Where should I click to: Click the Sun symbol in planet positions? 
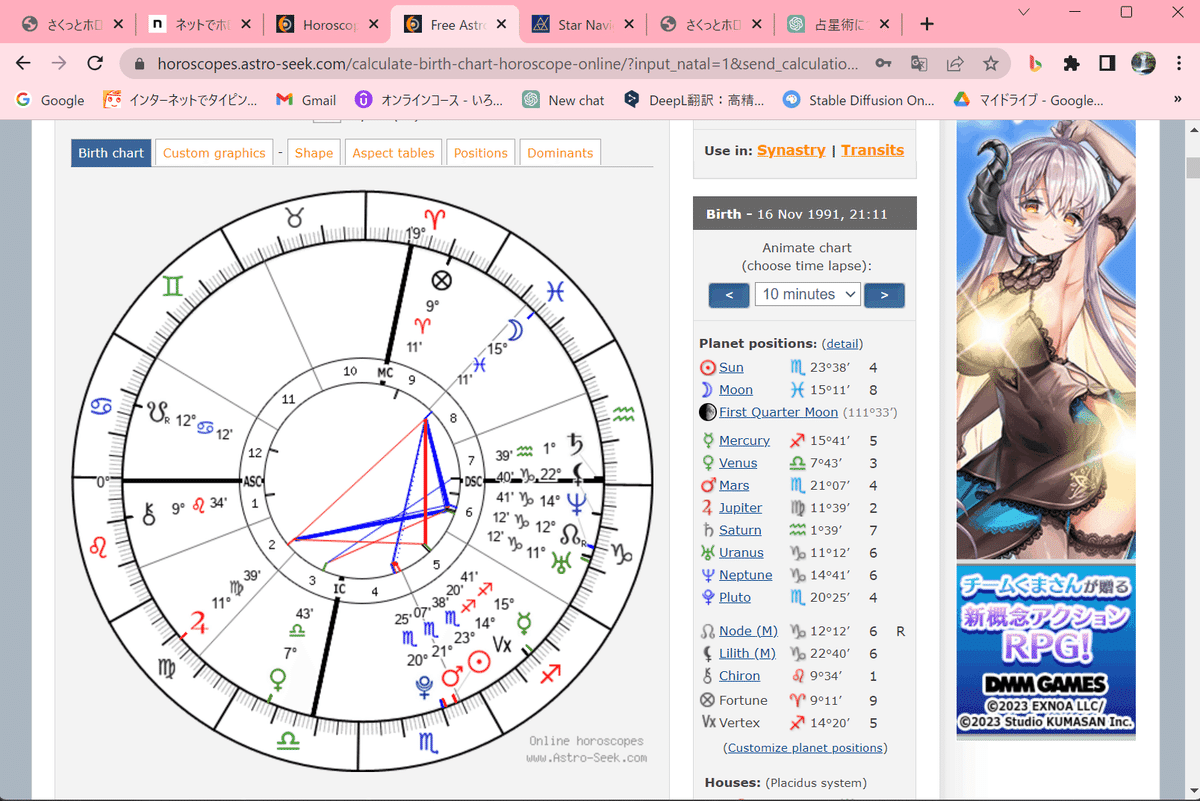coord(708,368)
